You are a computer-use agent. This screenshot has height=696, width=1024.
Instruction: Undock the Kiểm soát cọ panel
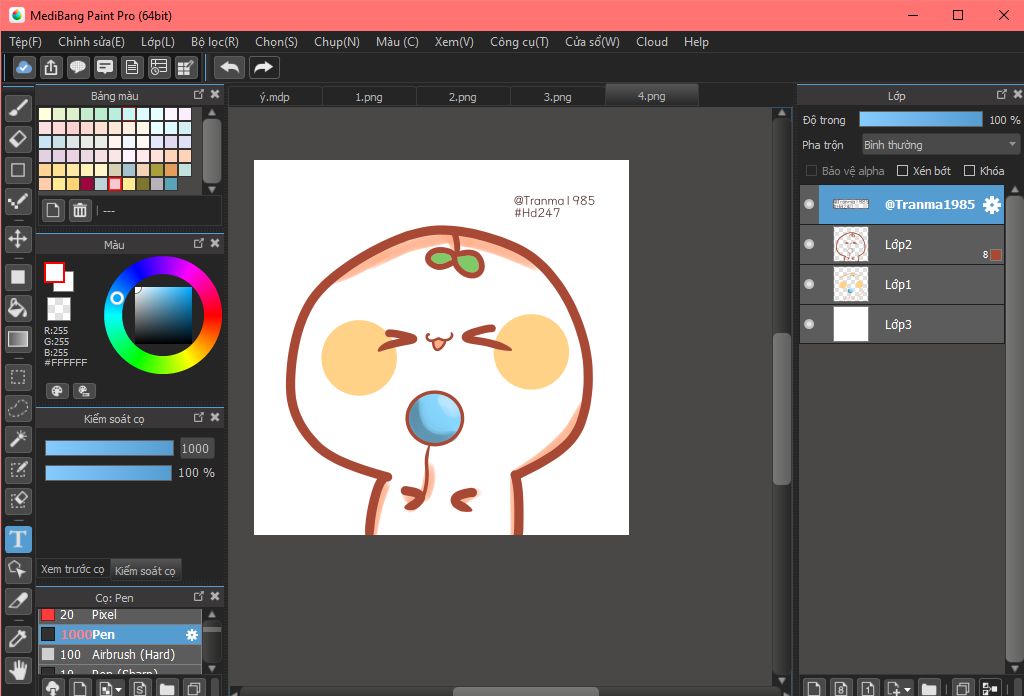click(x=199, y=417)
